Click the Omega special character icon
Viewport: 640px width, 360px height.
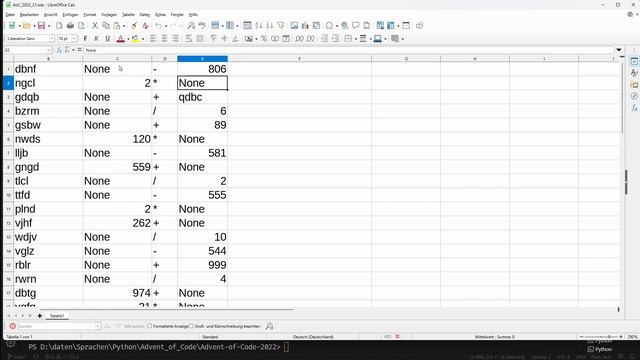(329, 26)
